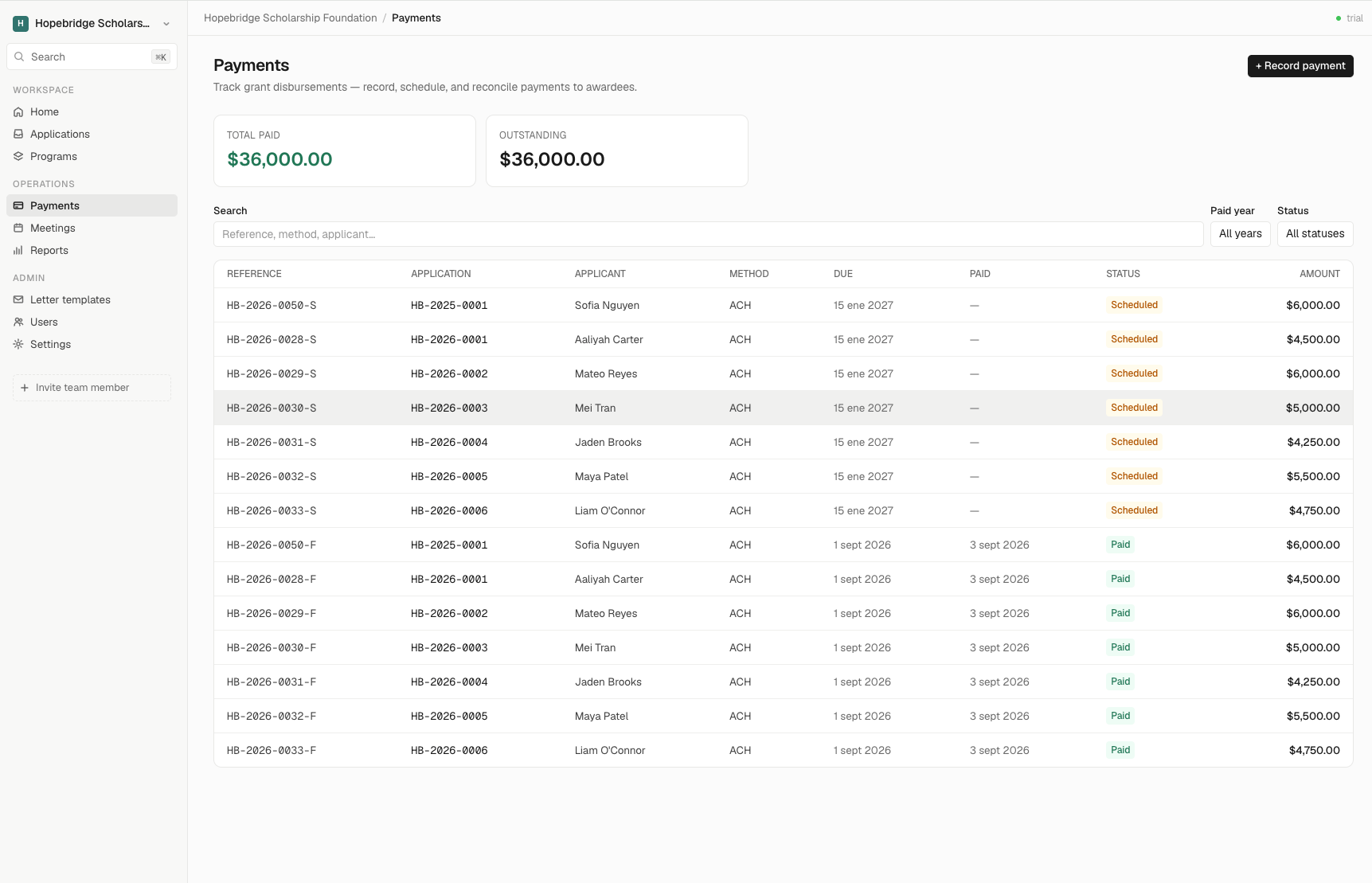This screenshot has height=883, width=1372.
Task: Click the REFERENCE column header
Action: click(x=254, y=274)
